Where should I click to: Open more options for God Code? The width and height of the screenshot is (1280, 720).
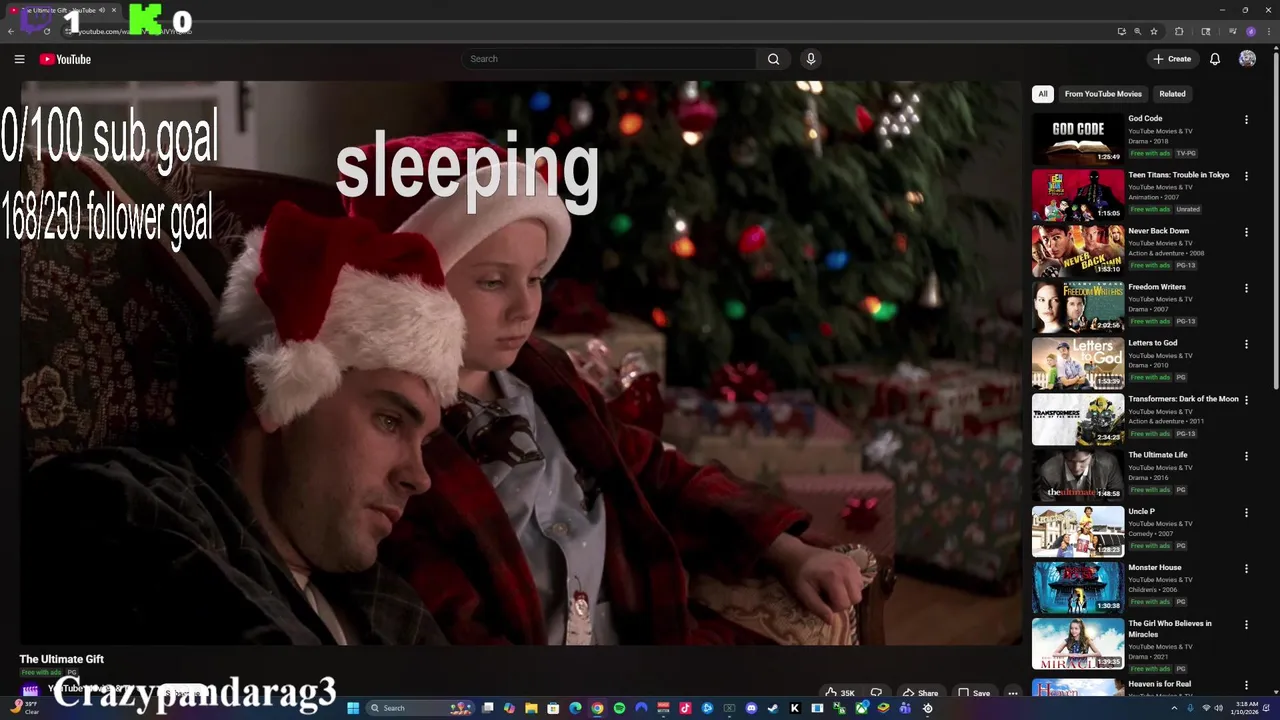(x=1246, y=120)
